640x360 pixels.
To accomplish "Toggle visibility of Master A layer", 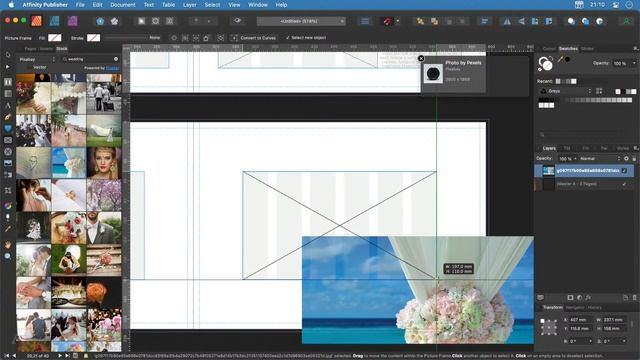I will click(x=624, y=184).
